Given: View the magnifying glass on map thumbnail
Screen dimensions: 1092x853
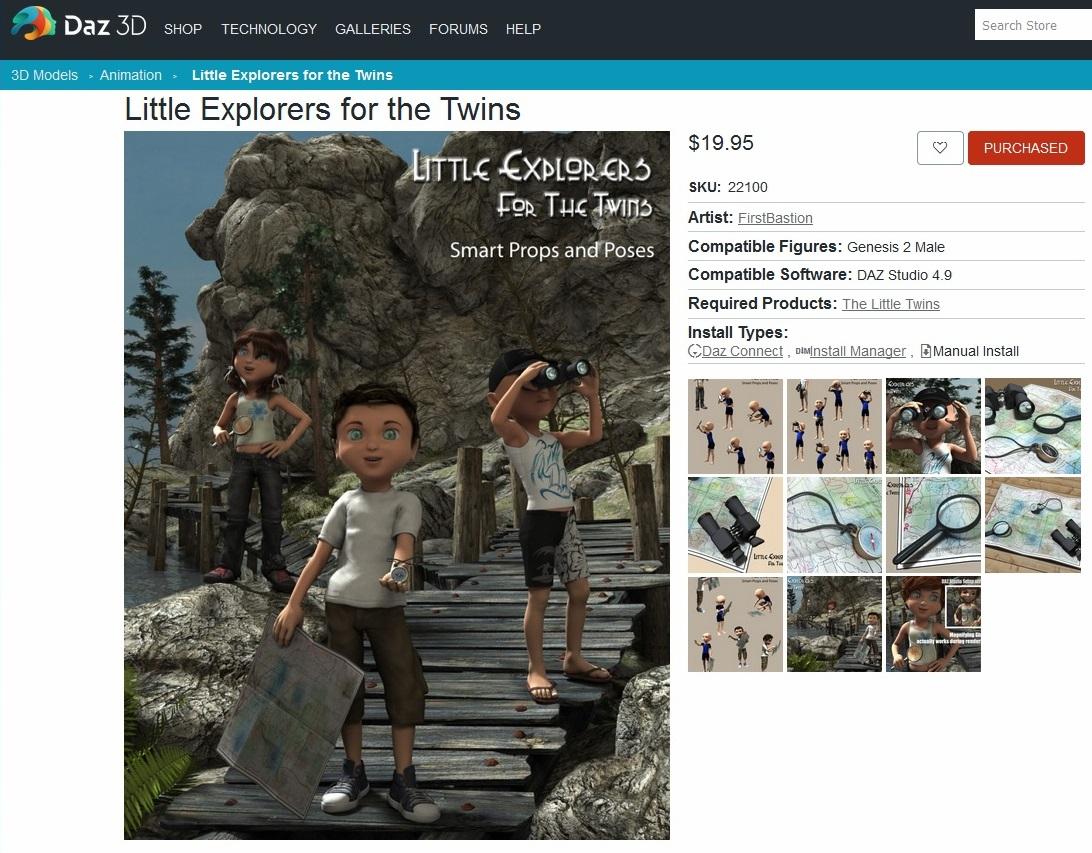Looking at the screenshot, I should 933,525.
